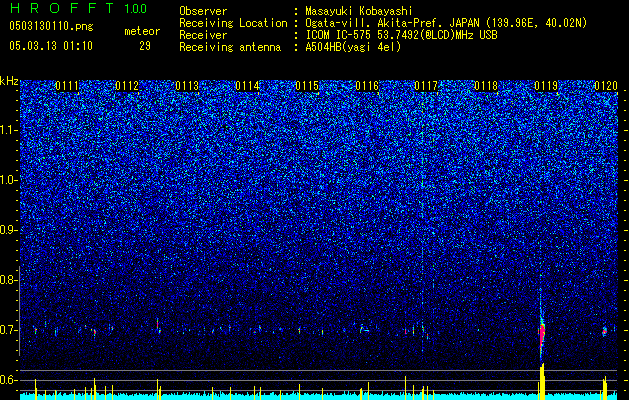The image size is (629, 400).
Task: Click the 0114 time marker
Action: 248,86
